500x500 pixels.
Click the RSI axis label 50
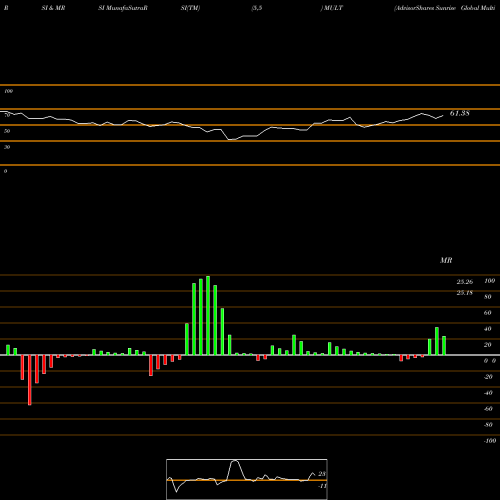(x=7, y=131)
